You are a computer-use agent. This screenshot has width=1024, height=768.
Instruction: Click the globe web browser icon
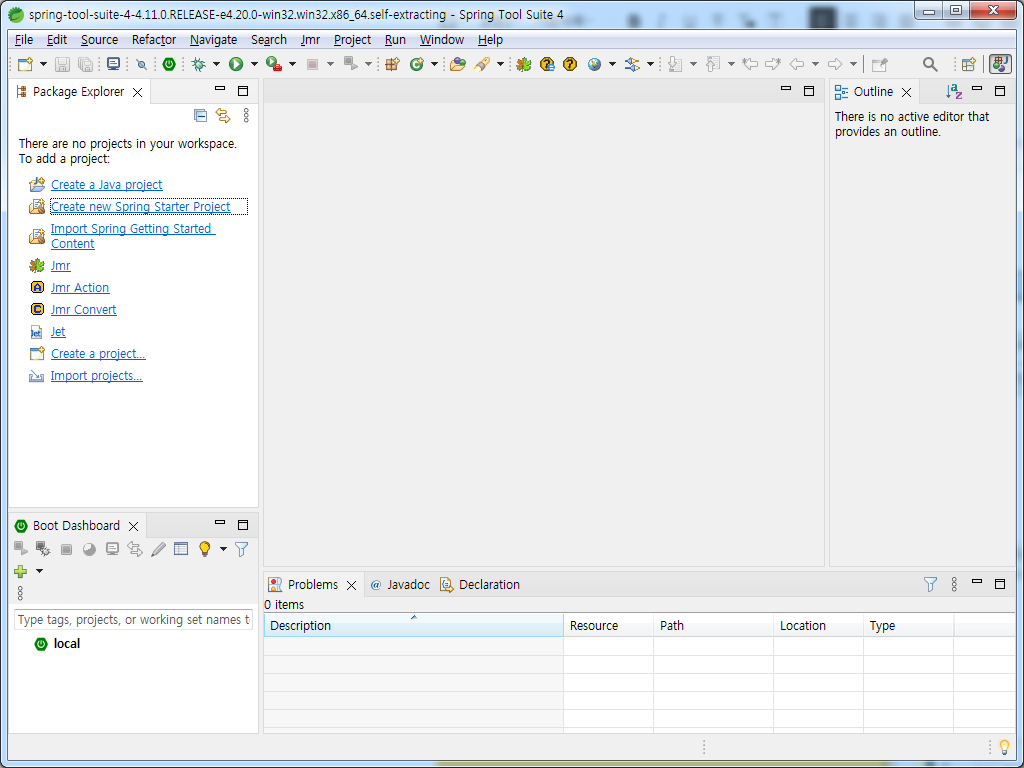pyautogui.click(x=594, y=64)
